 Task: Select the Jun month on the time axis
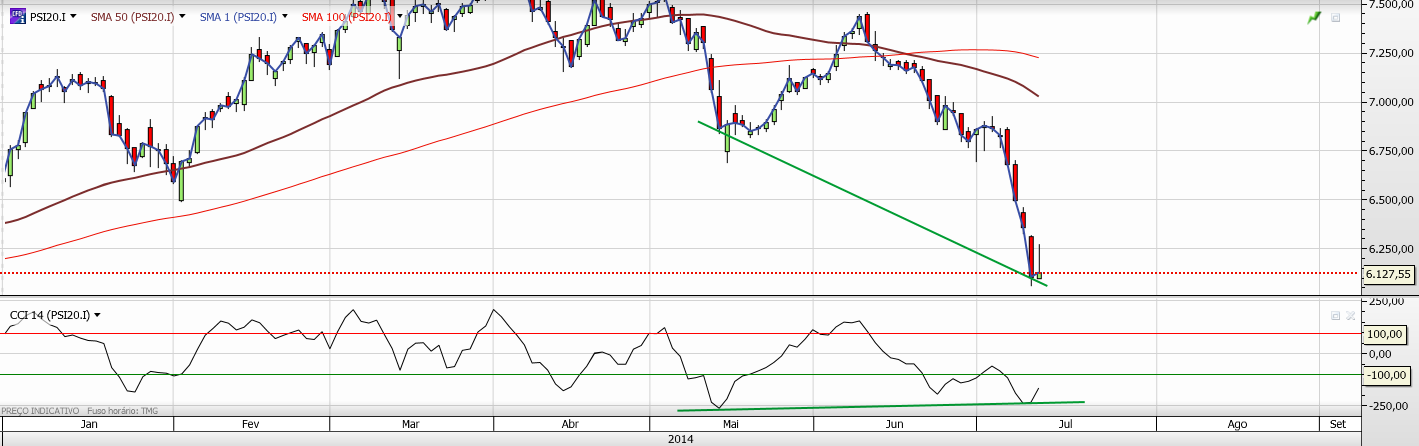point(895,424)
